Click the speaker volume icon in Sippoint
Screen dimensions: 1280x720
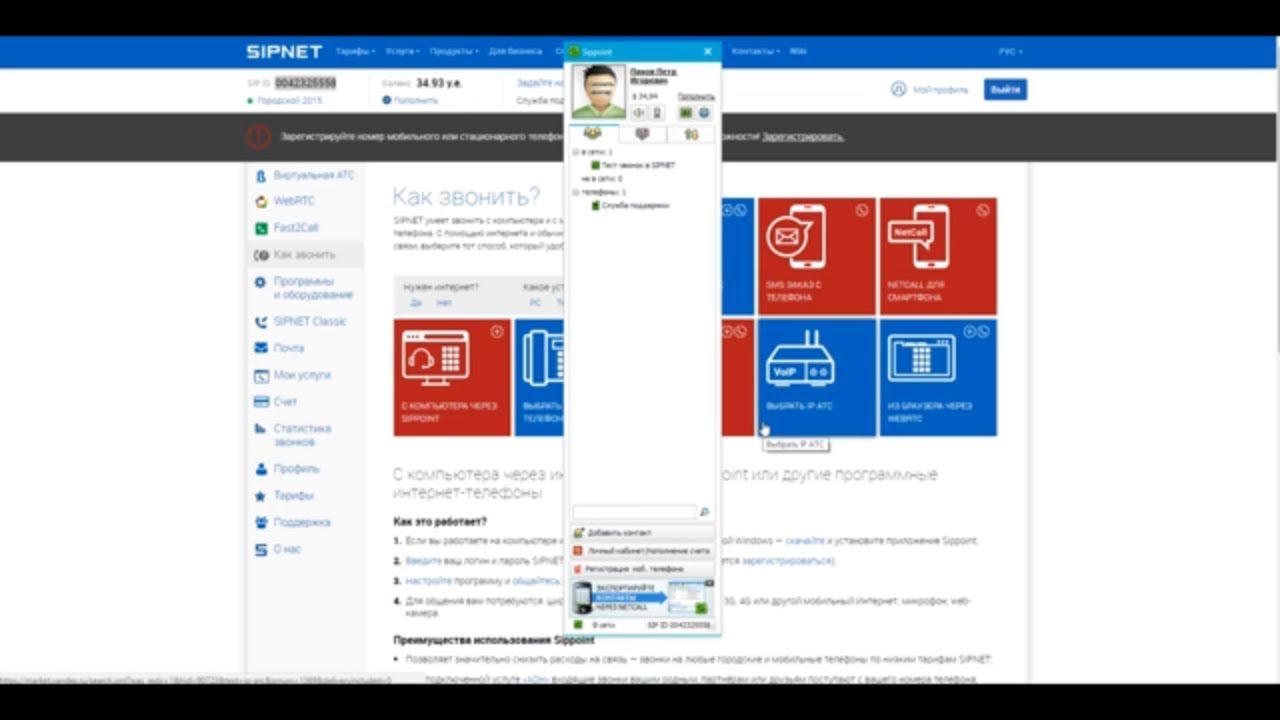[639, 113]
